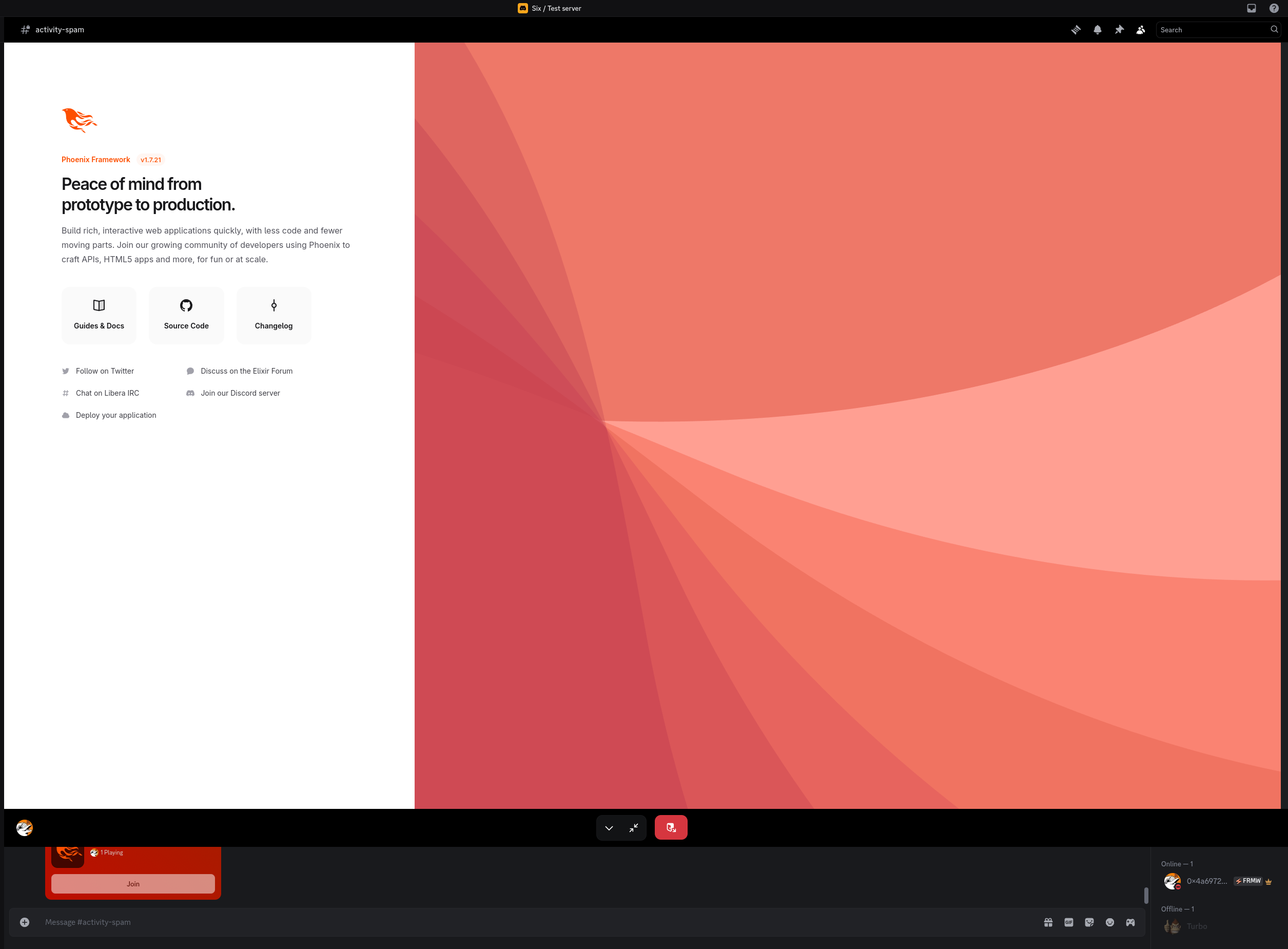Image resolution: width=1288 pixels, height=949 pixels.
Task: Click the notification bell icon
Action: [x=1097, y=30]
